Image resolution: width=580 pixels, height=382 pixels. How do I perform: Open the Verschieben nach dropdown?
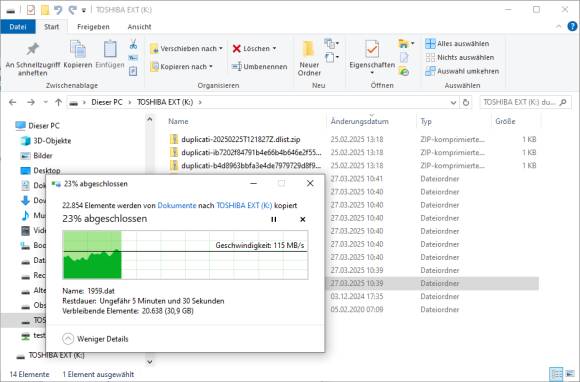pyautogui.click(x=187, y=49)
